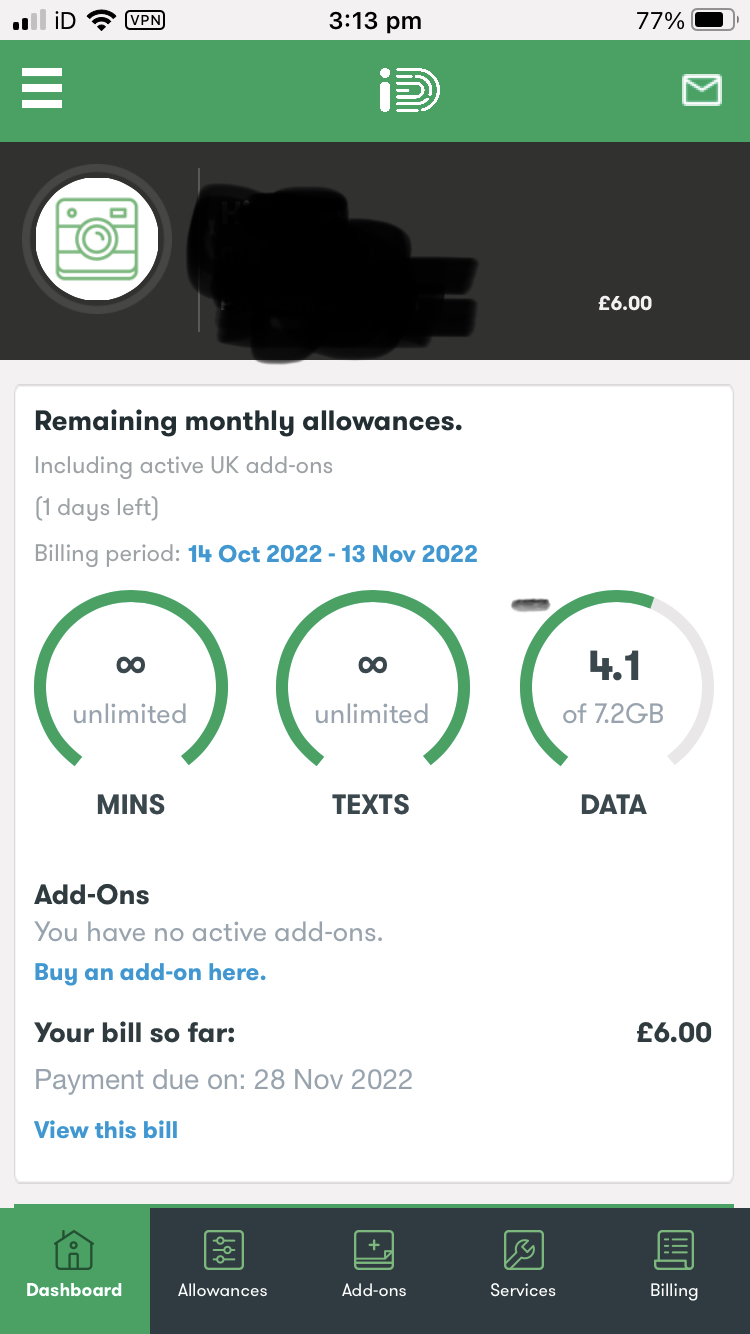This screenshot has height=1334, width=750.
Task: Open the Billing receipt icon
Action: [674, 1251]
